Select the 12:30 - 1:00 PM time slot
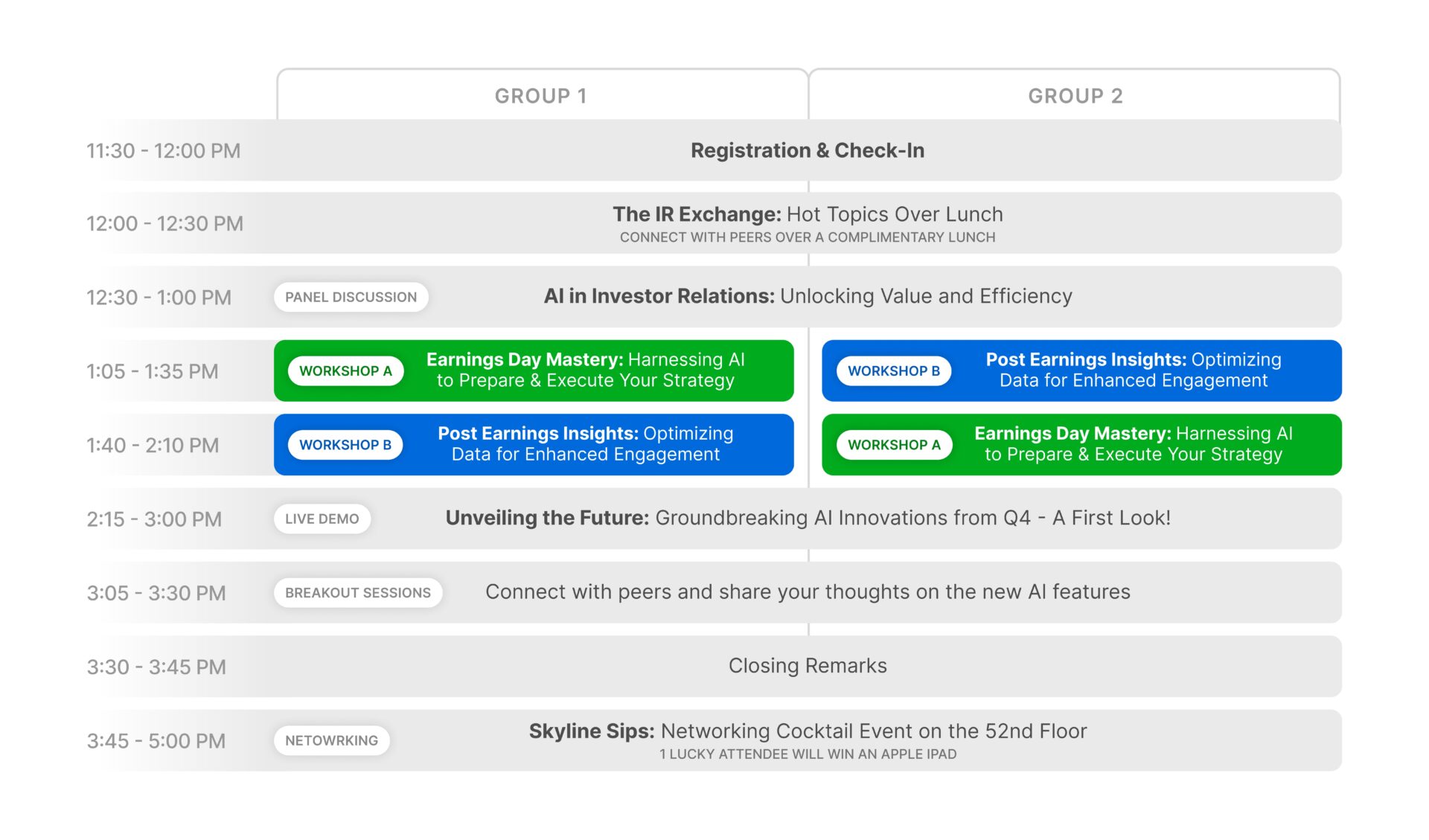Screen dimensions: 1429x840 point(159,298)
